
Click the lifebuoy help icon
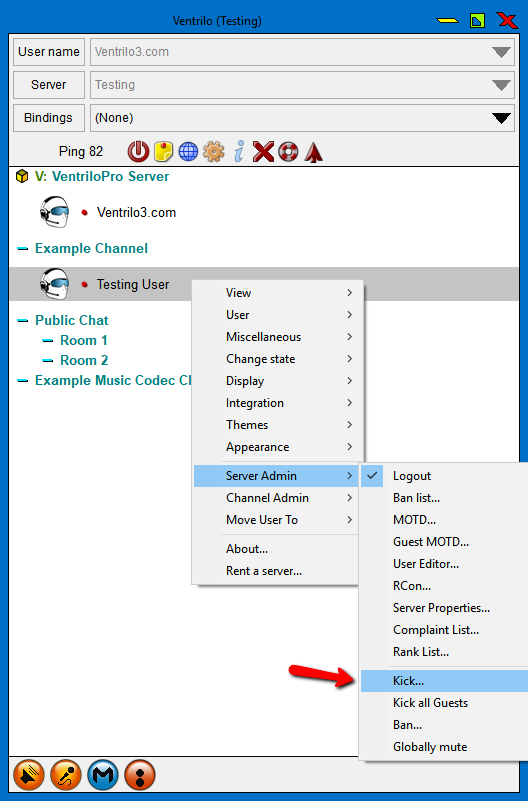pyautogui.click(x=288, y=152)
